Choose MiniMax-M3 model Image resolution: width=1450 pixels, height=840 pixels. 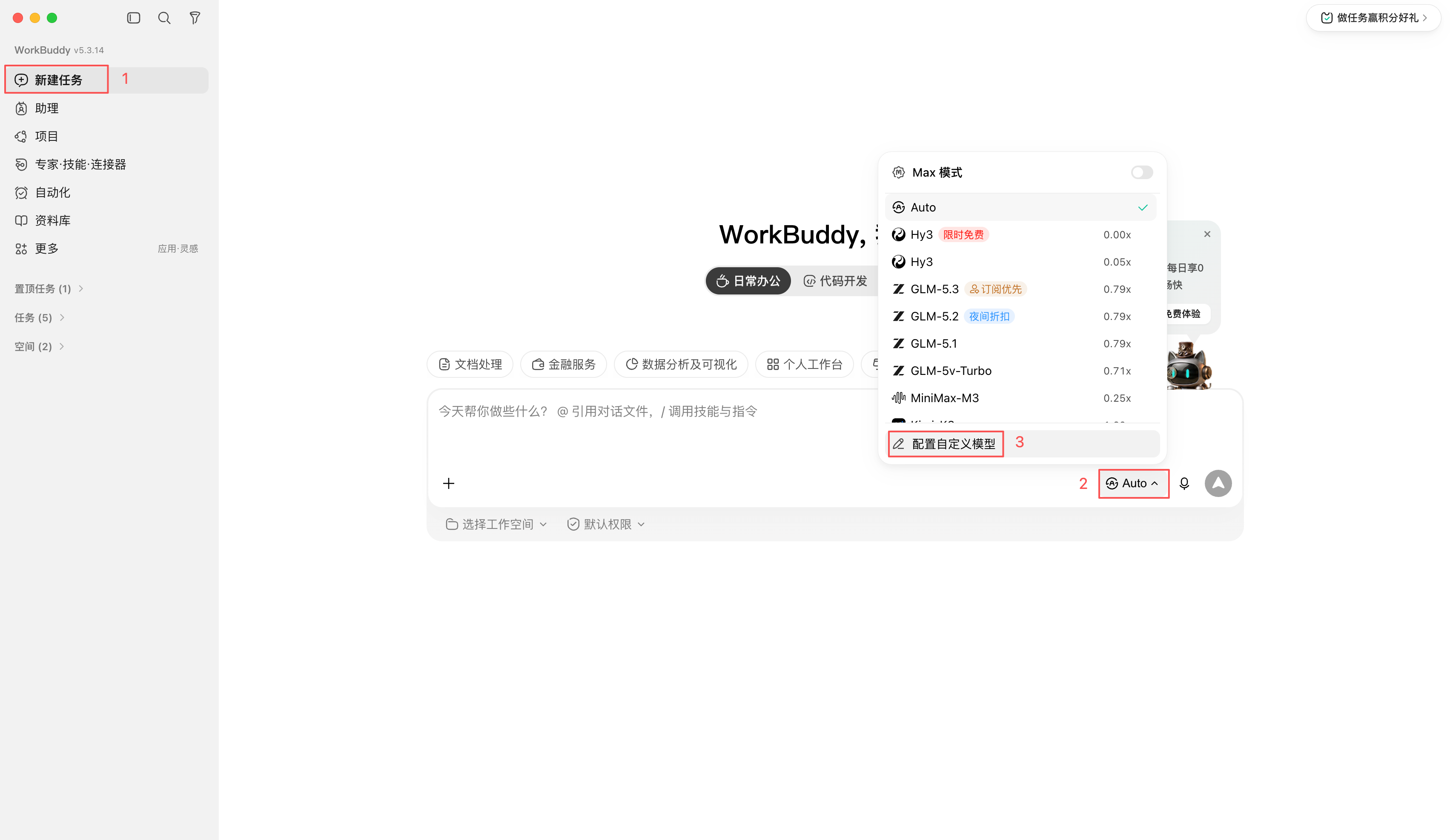(1020, 398)
